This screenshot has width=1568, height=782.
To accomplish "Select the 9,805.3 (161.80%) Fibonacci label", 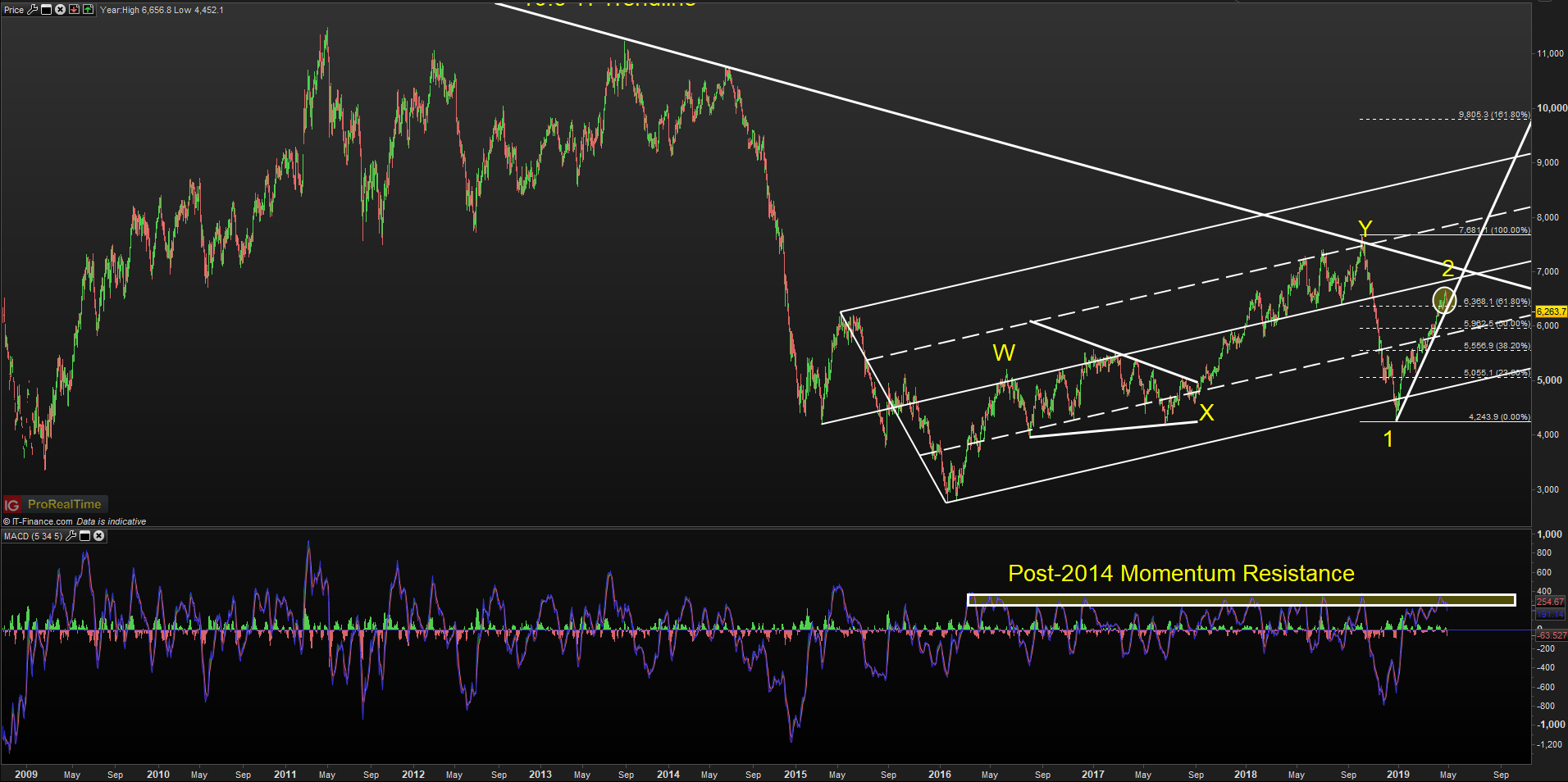I will (x=1494, y=115).
